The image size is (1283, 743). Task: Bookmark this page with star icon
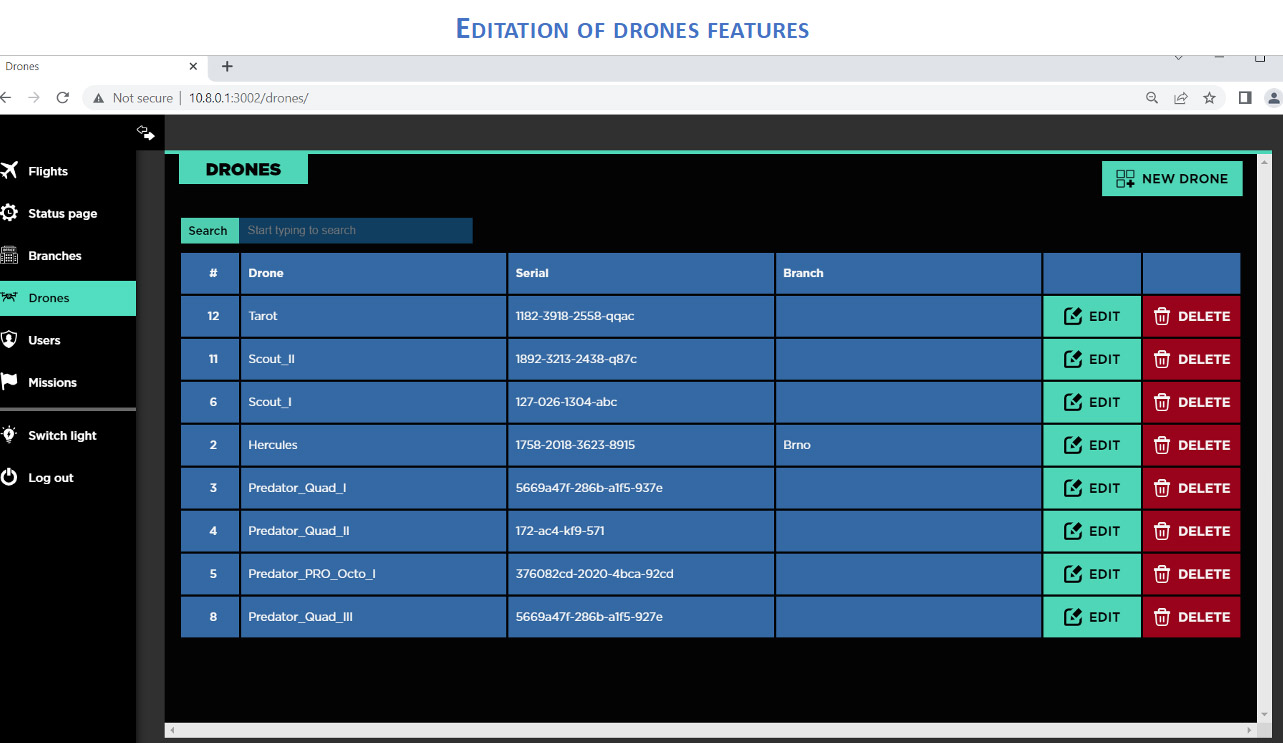(x=1209, y=98)
